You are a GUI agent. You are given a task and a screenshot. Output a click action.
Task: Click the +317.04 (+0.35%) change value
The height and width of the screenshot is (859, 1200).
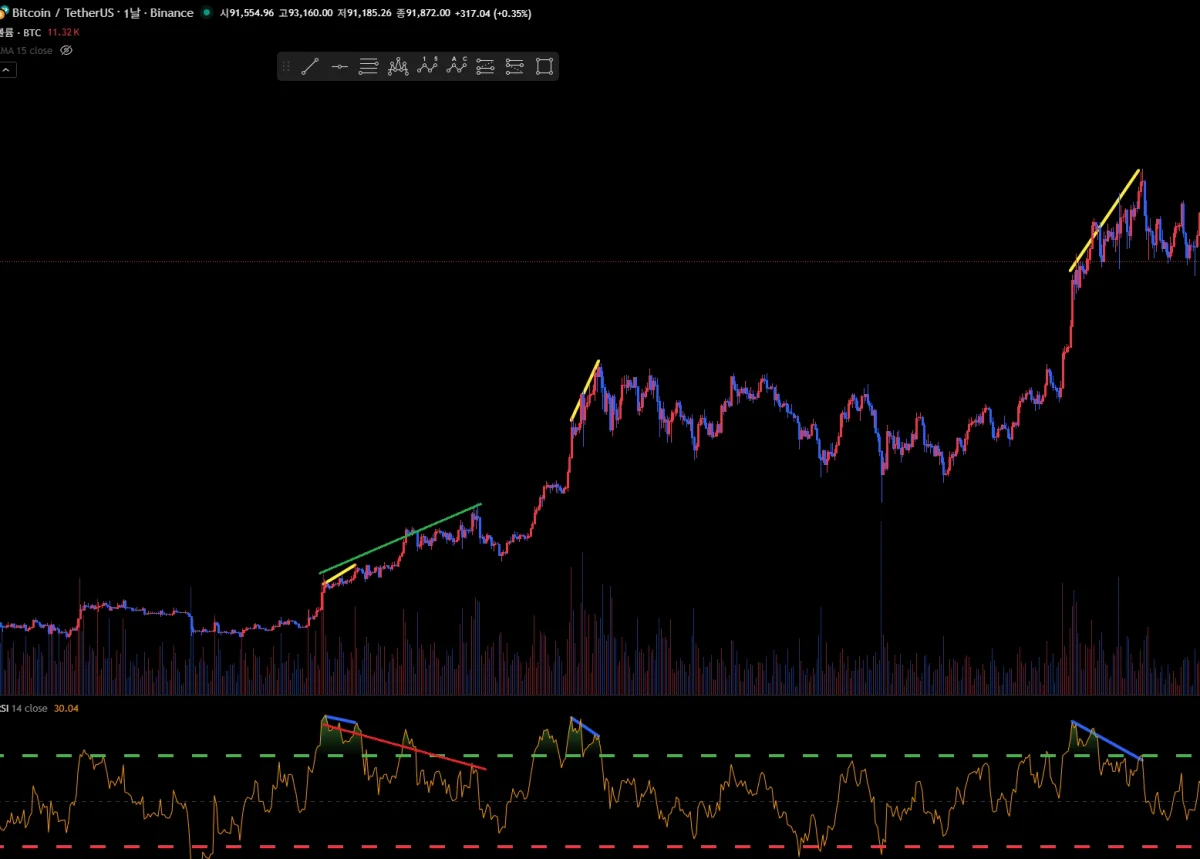click(x=493, y=13)
